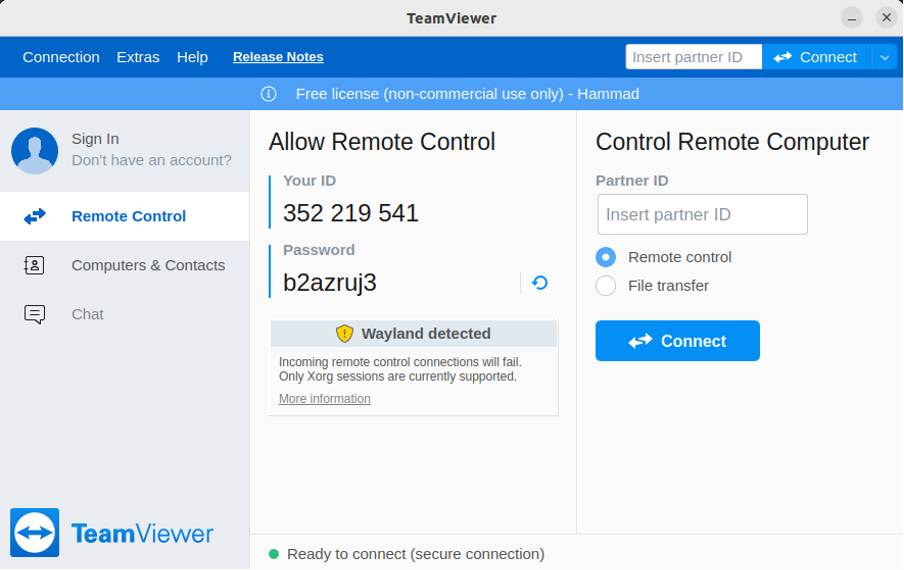Open the Release Notes link

278,56
